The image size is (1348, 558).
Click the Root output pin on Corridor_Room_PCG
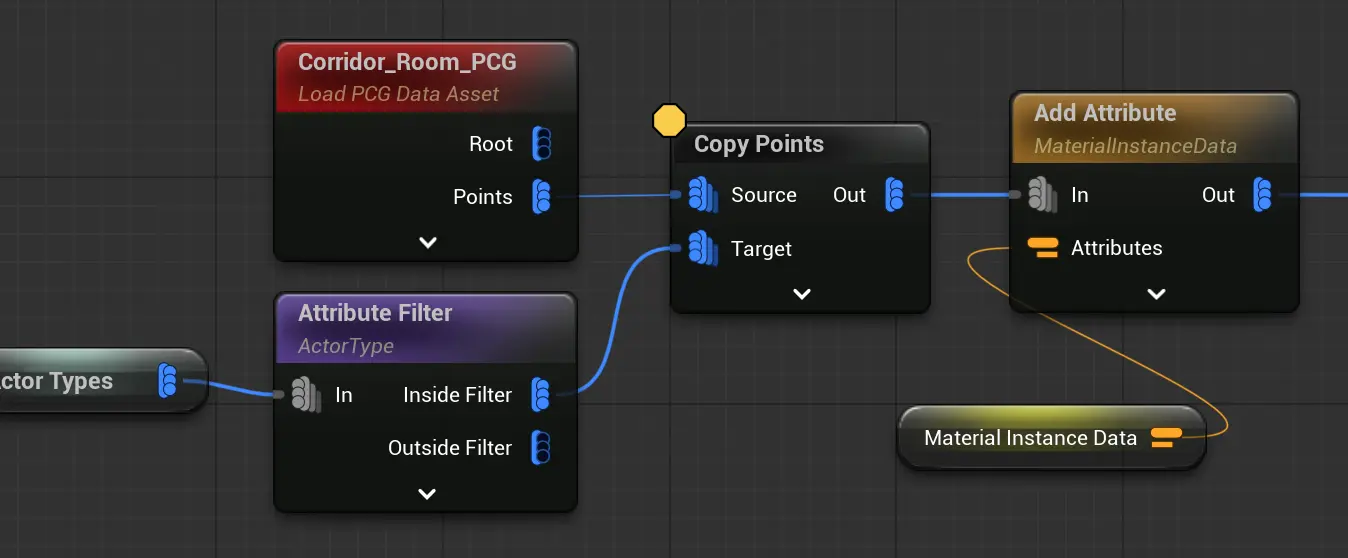[x=541, y=144]
